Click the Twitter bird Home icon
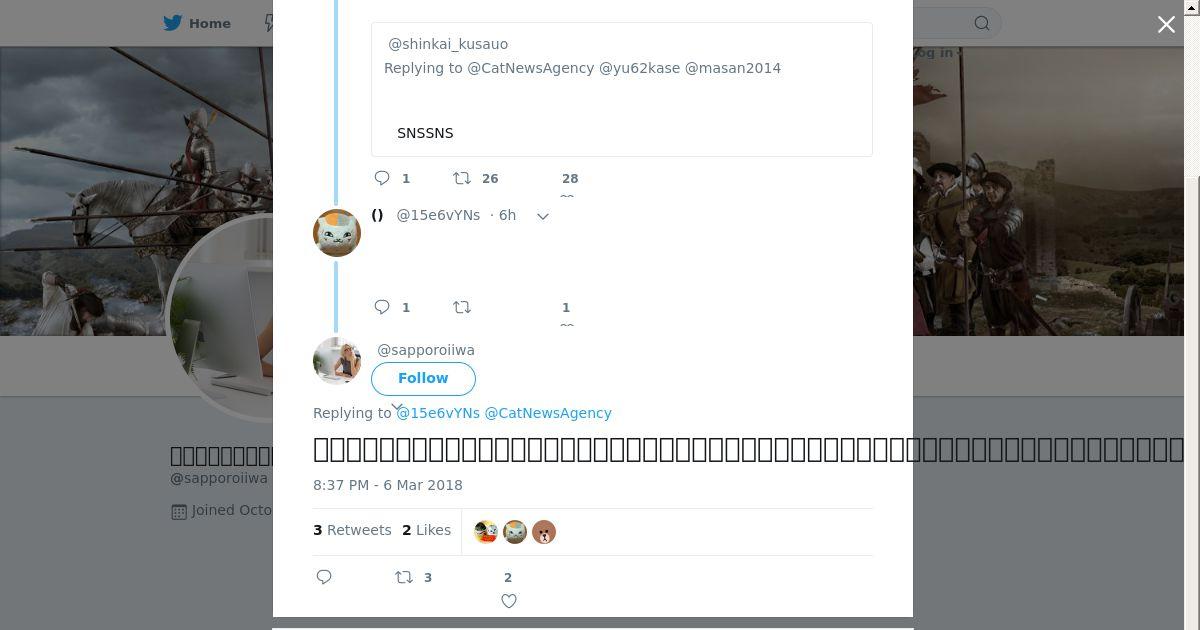 [173, 23]
